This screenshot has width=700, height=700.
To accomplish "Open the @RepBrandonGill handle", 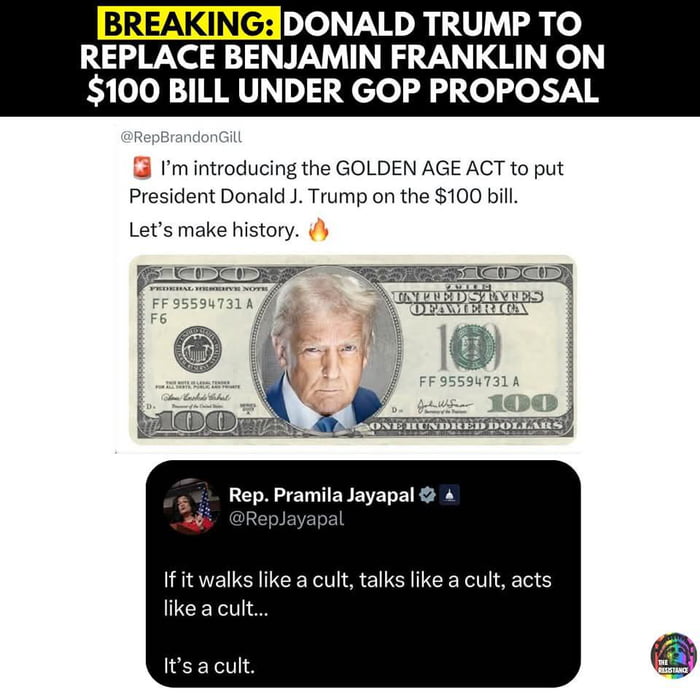I will (181, 137).
